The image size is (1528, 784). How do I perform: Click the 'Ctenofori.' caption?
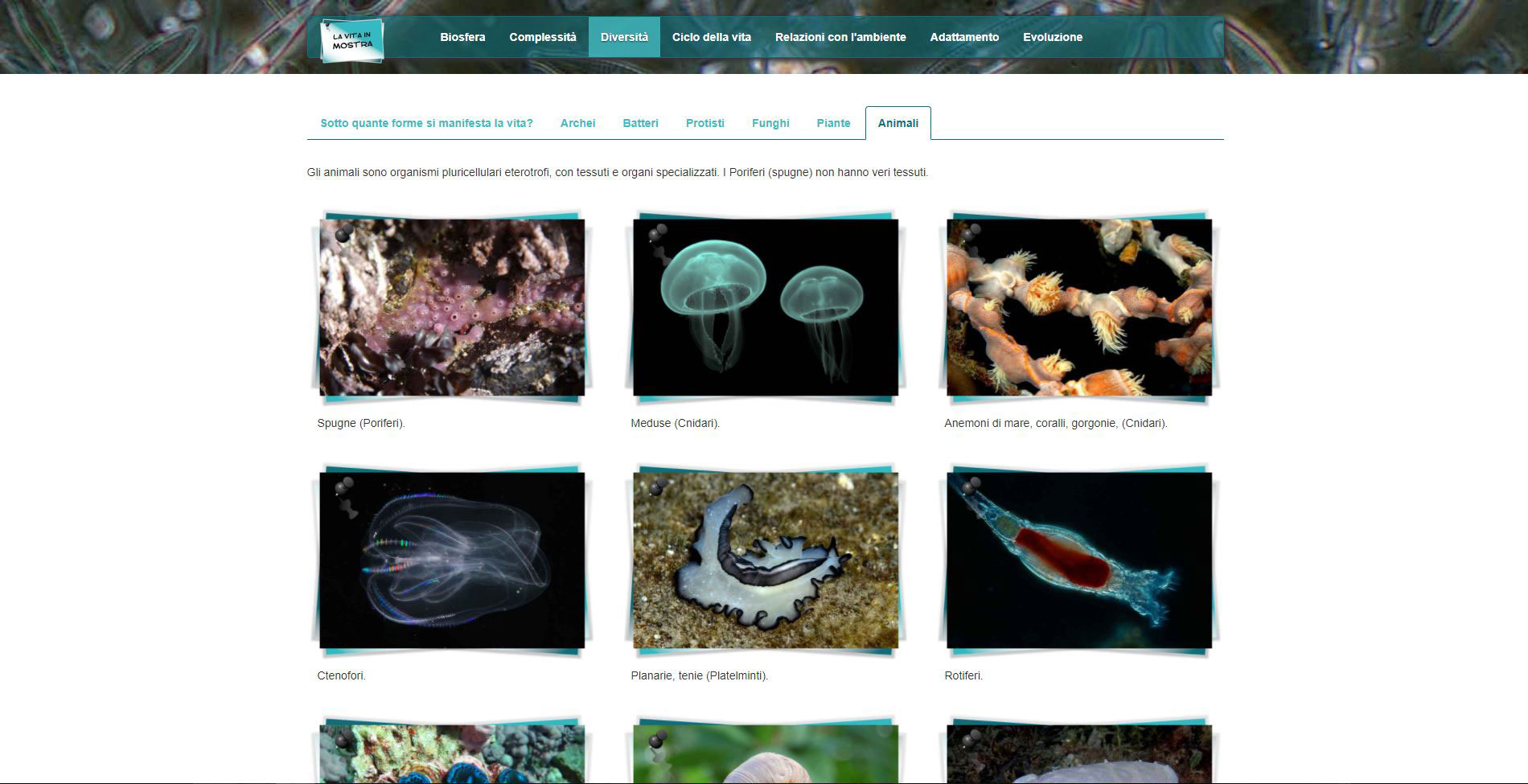pyautogui.click(x=341, y=675)
